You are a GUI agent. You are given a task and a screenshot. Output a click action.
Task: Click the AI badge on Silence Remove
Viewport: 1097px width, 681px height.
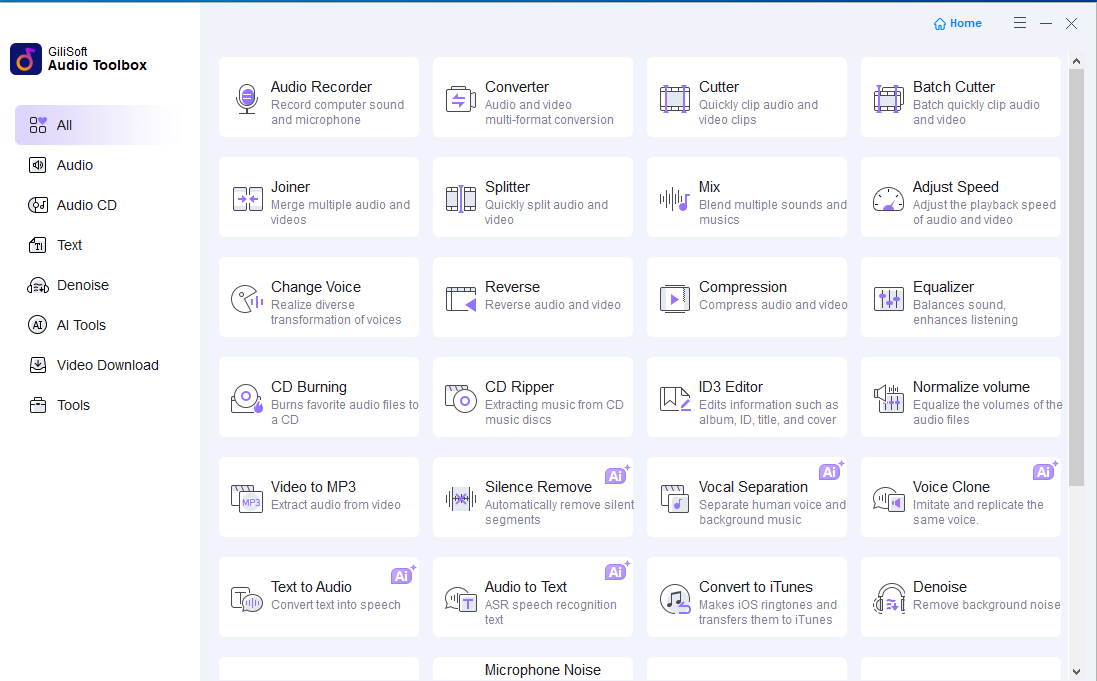pyautogui.click(x=616, y=475)
